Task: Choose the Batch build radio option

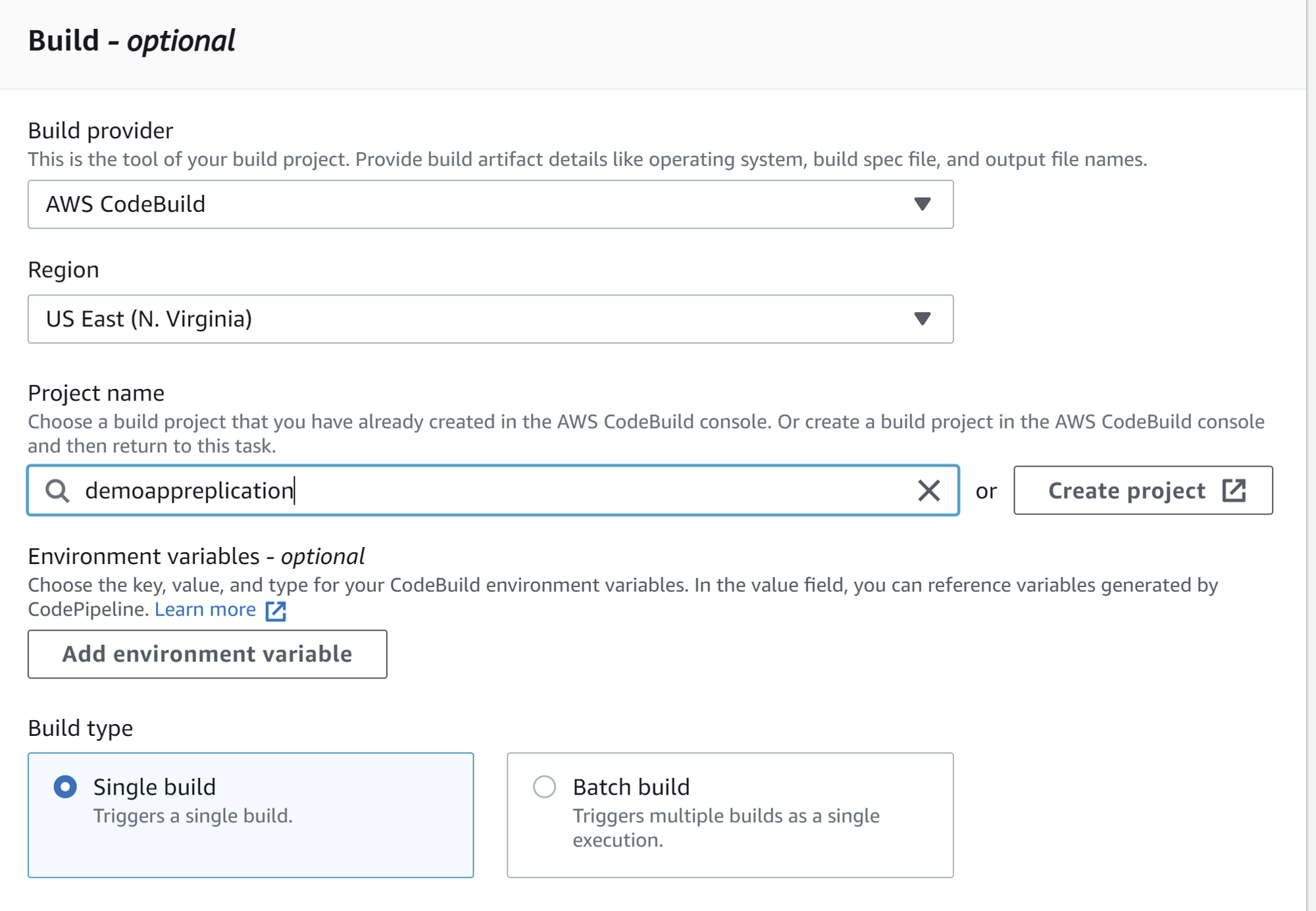Action: [x=544, y=787]
